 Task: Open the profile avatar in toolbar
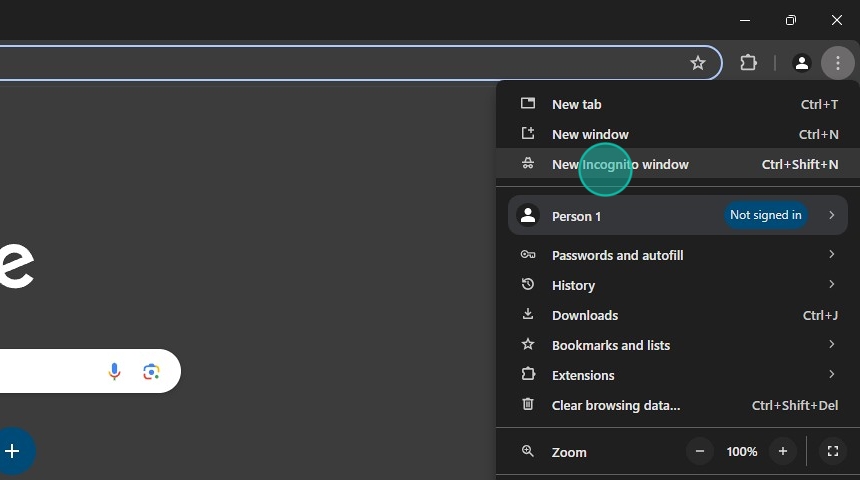click(x=801, y=63)
